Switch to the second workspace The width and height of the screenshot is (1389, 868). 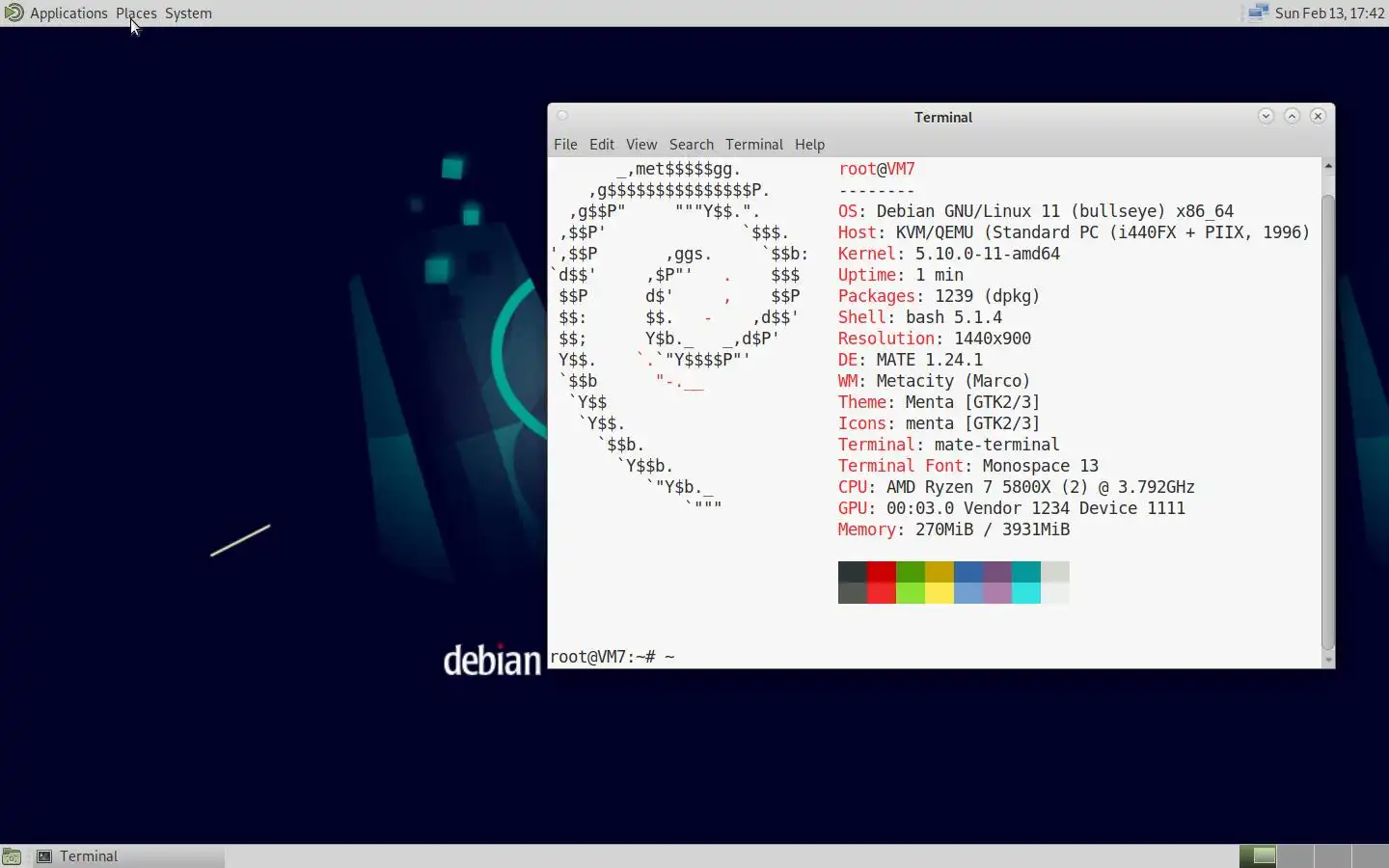pos(1295,855)
